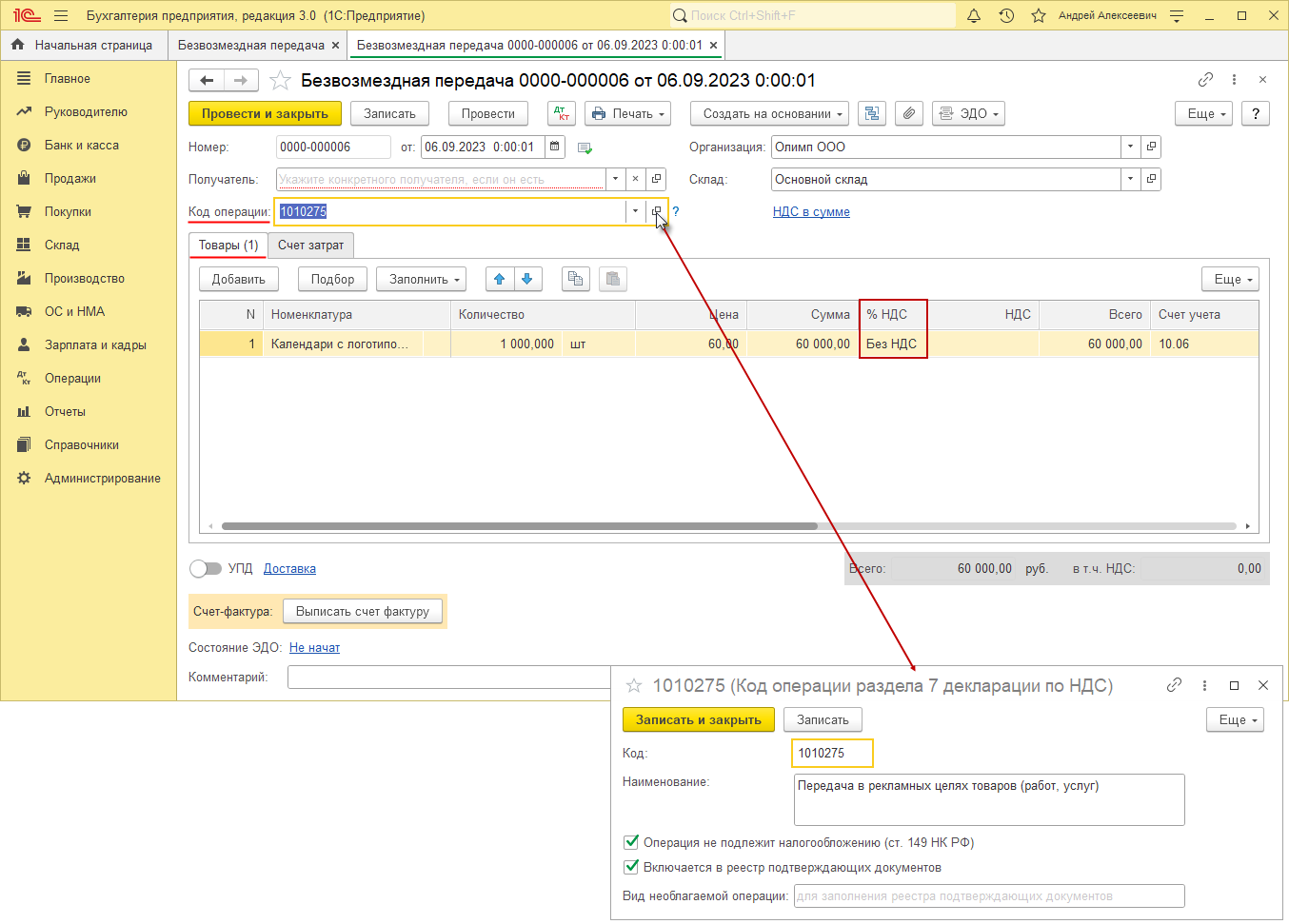The width and height of the screenshot is (1289, 924).
Task: Click the Записать button in document
Action: point(389,113)
